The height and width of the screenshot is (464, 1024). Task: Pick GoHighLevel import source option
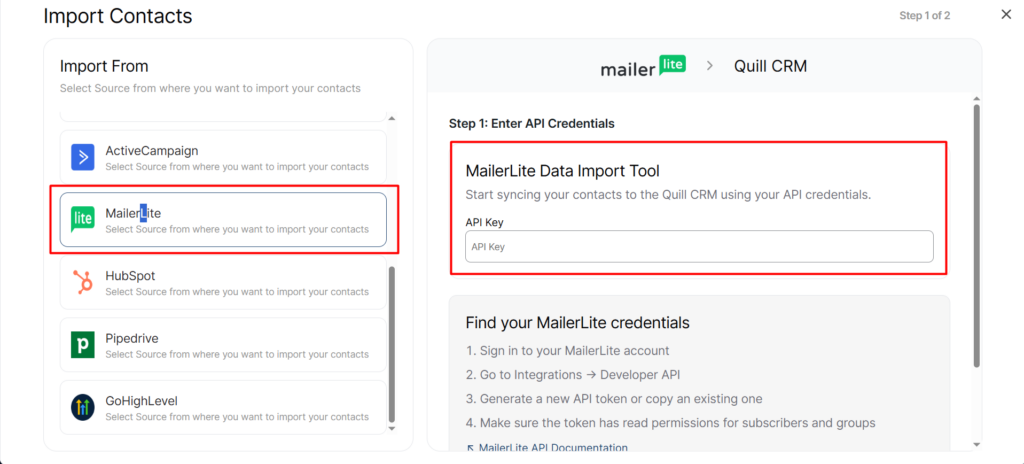pos(223,407)
